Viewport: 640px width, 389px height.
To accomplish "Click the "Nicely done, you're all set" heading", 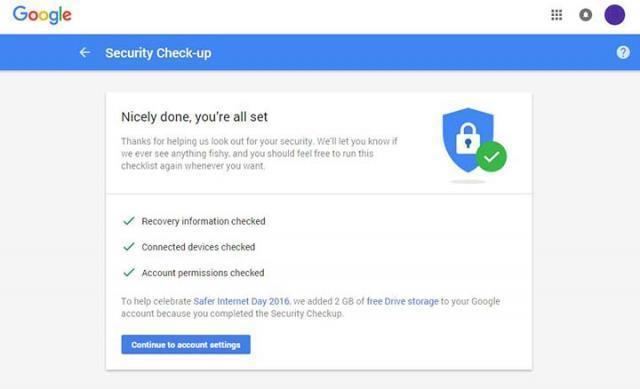I will pos(194,117).
